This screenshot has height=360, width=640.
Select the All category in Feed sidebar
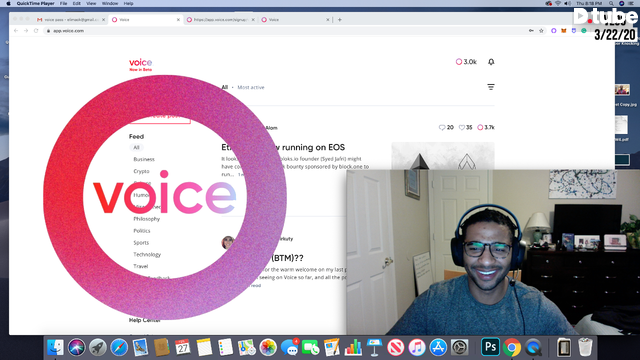click(x=136, y=147)
